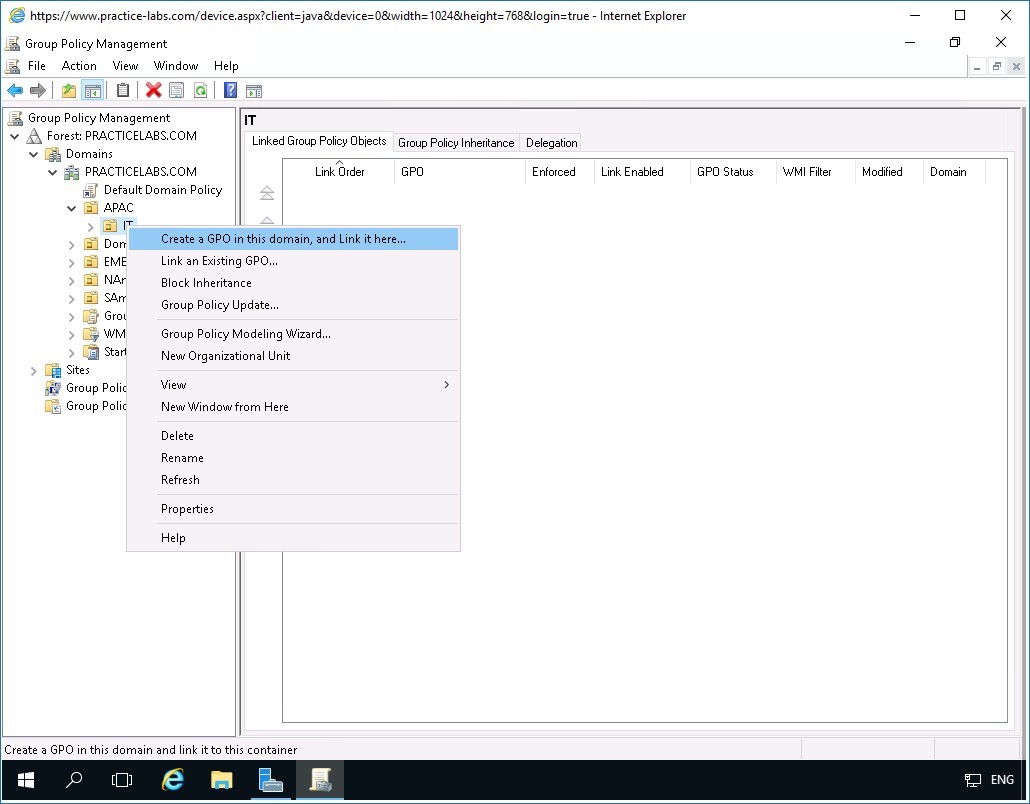Click the ENG language indicator in tray
1030x804 pixels.
coord(1002,780)
